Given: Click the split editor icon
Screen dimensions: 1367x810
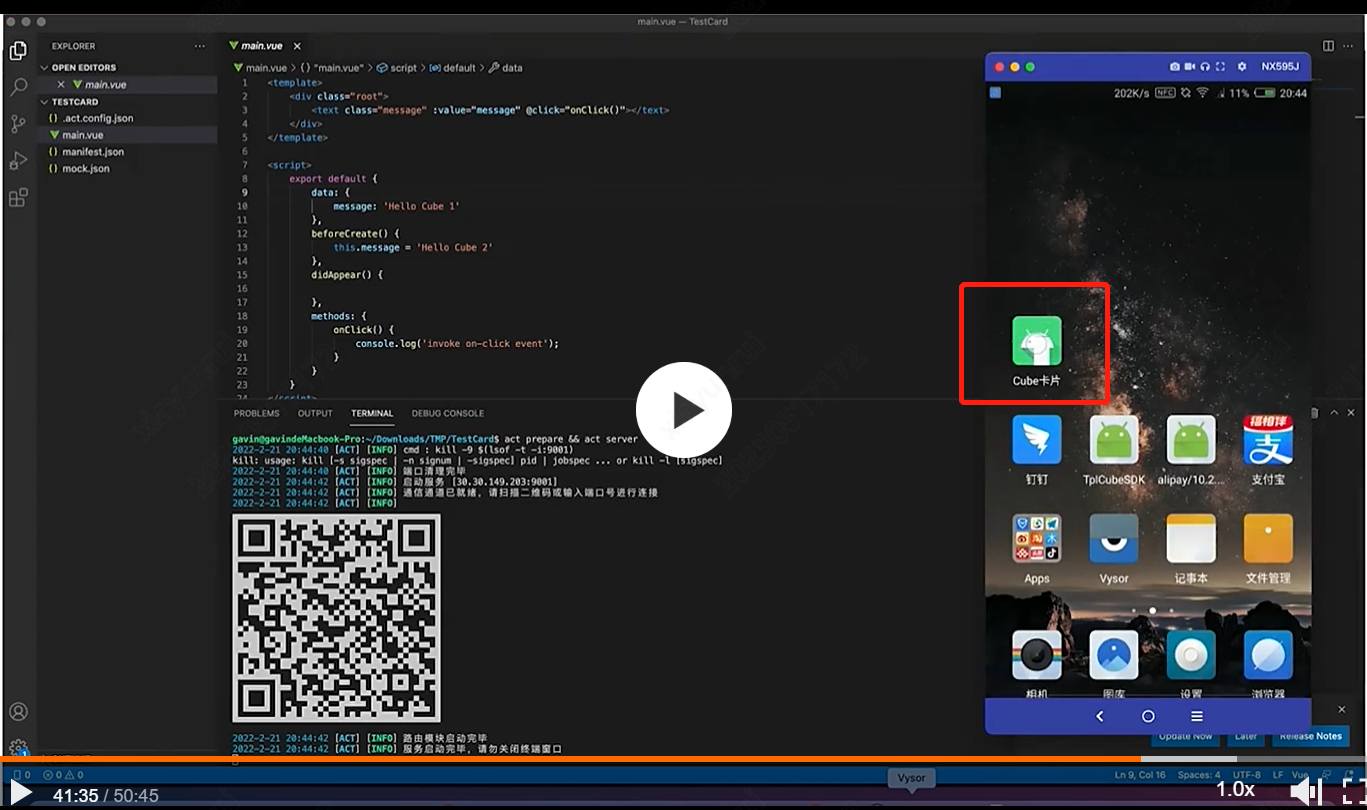Looking at the screenshot, I should coord(1328,46).
